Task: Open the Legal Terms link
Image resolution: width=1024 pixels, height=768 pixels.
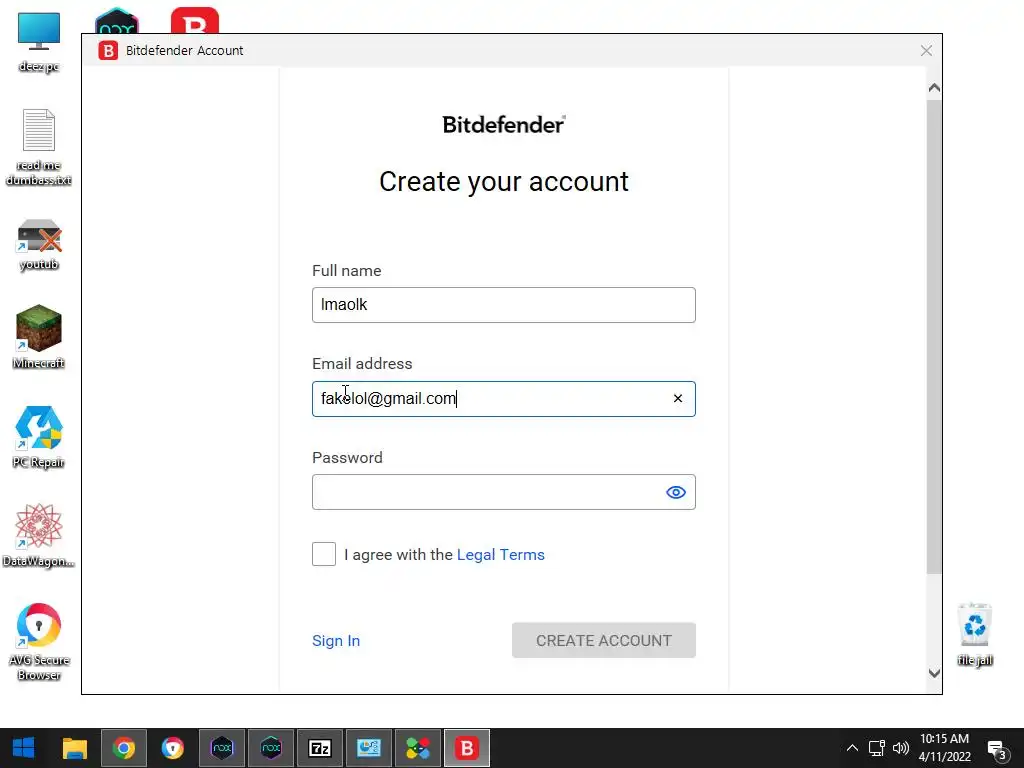Action: 501,554
